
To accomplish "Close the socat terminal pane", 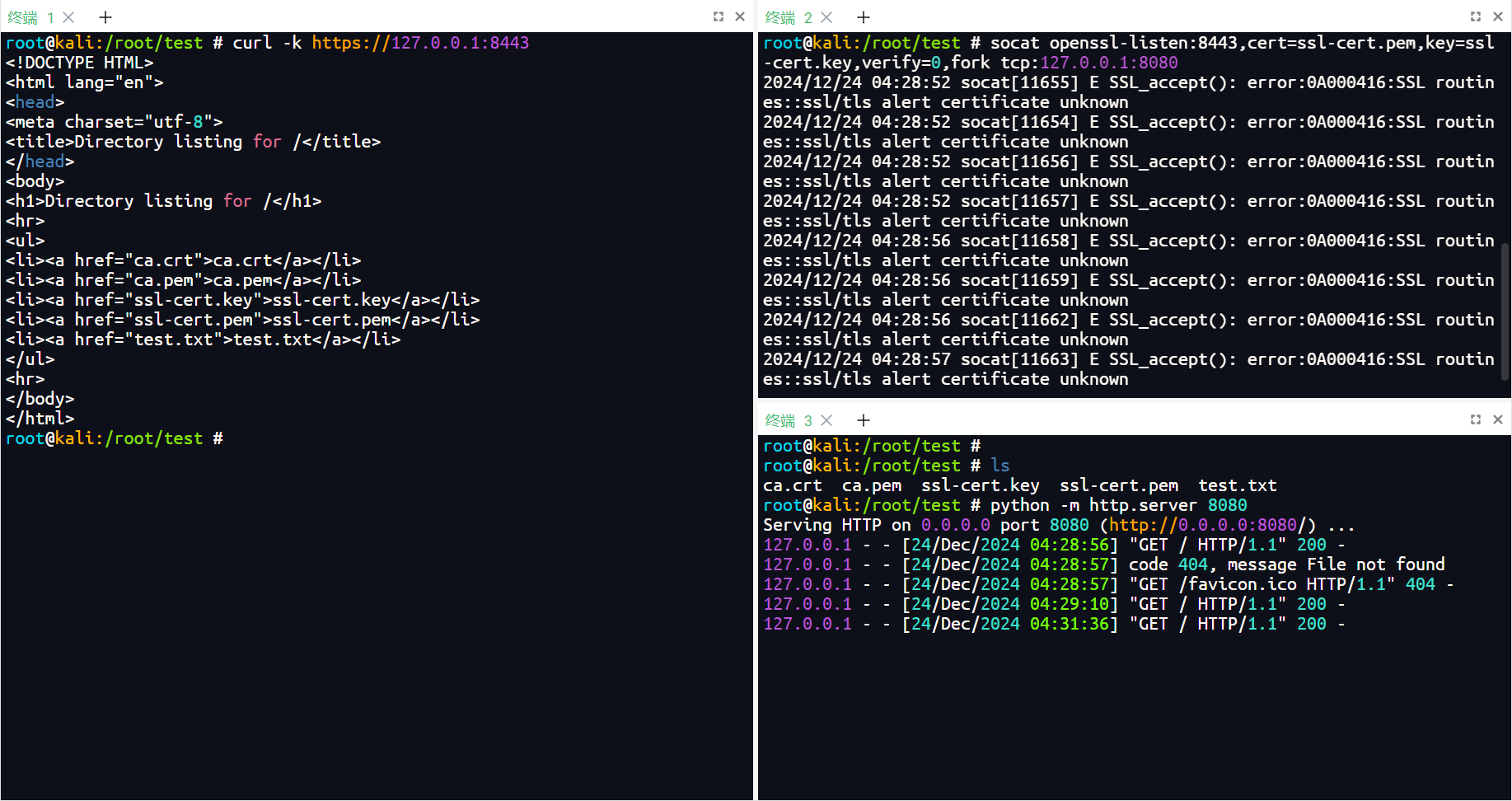I will (1498, 16).
